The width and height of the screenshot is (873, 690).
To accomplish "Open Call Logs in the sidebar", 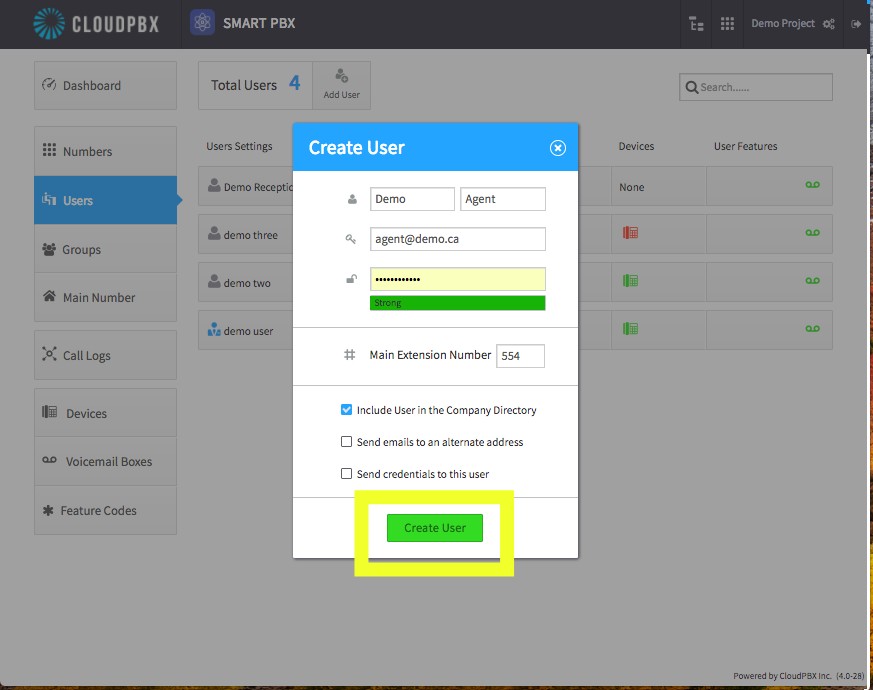I will [x=105, y=355].
